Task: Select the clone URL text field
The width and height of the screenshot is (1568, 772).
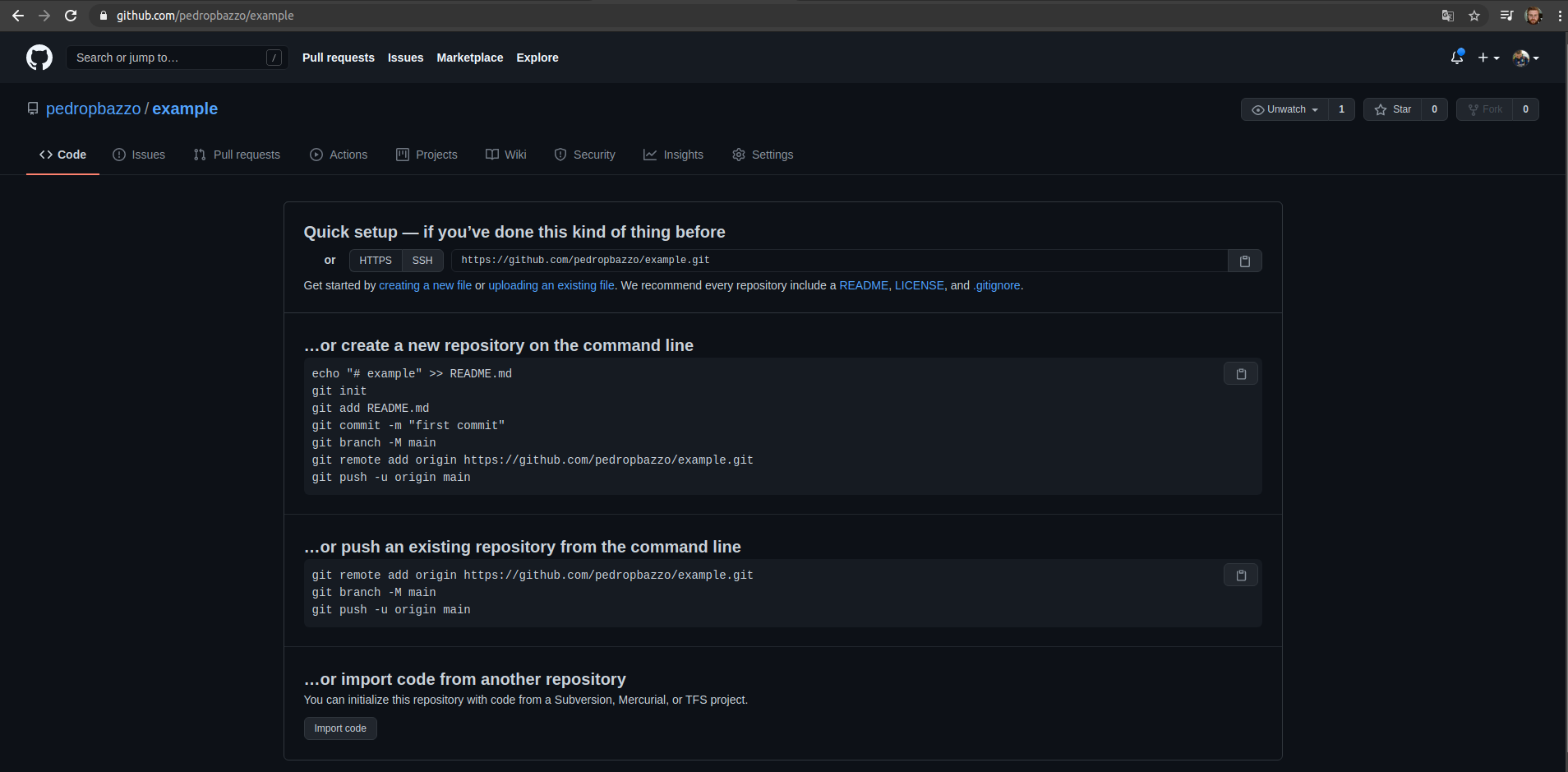Action: click(839, 261)
